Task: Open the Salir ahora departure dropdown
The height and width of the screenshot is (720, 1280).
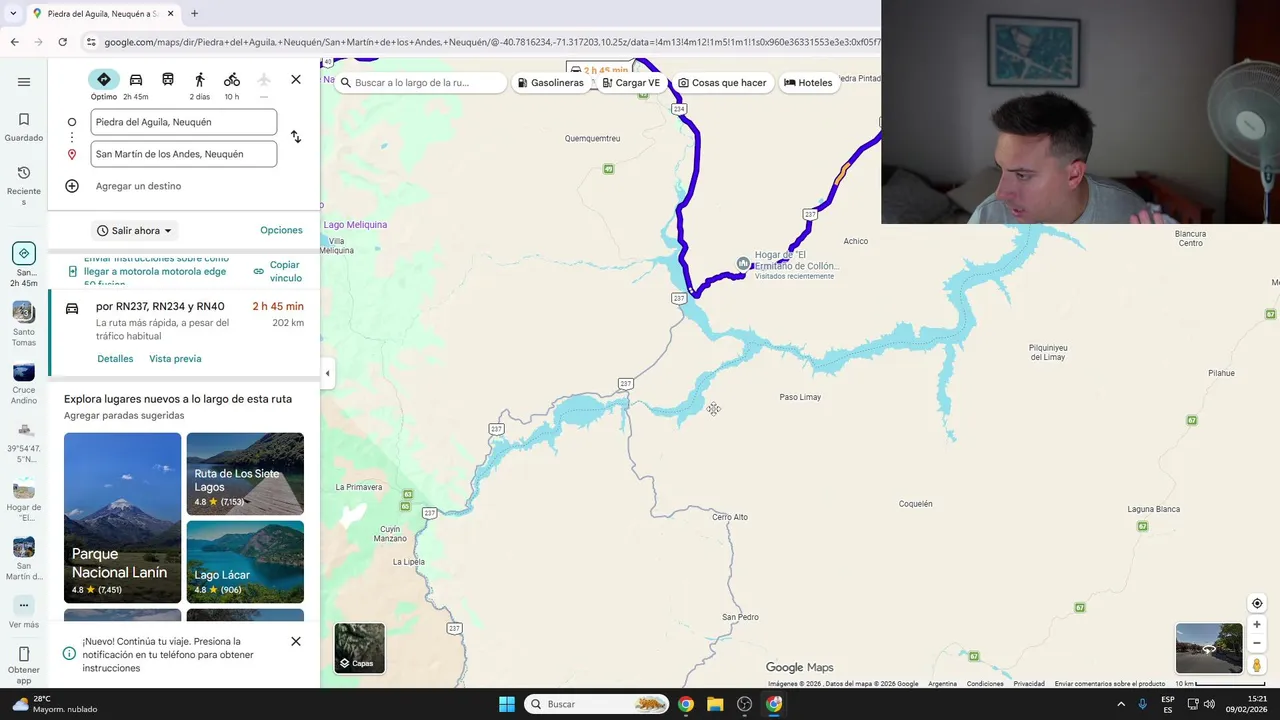Action: pyautogui.click(x=135, y=231)
